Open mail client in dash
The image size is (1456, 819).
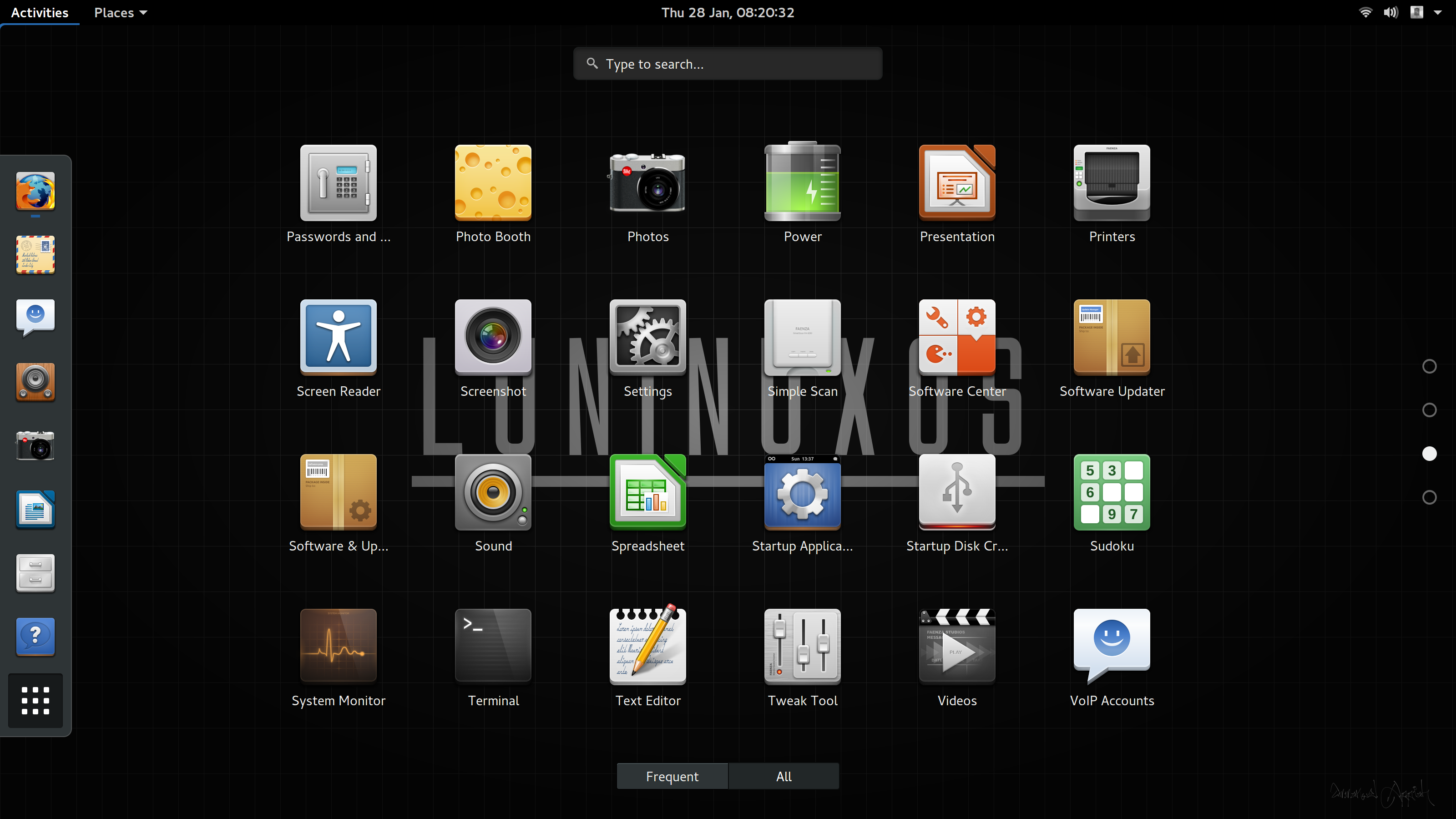tap(35, 255)
